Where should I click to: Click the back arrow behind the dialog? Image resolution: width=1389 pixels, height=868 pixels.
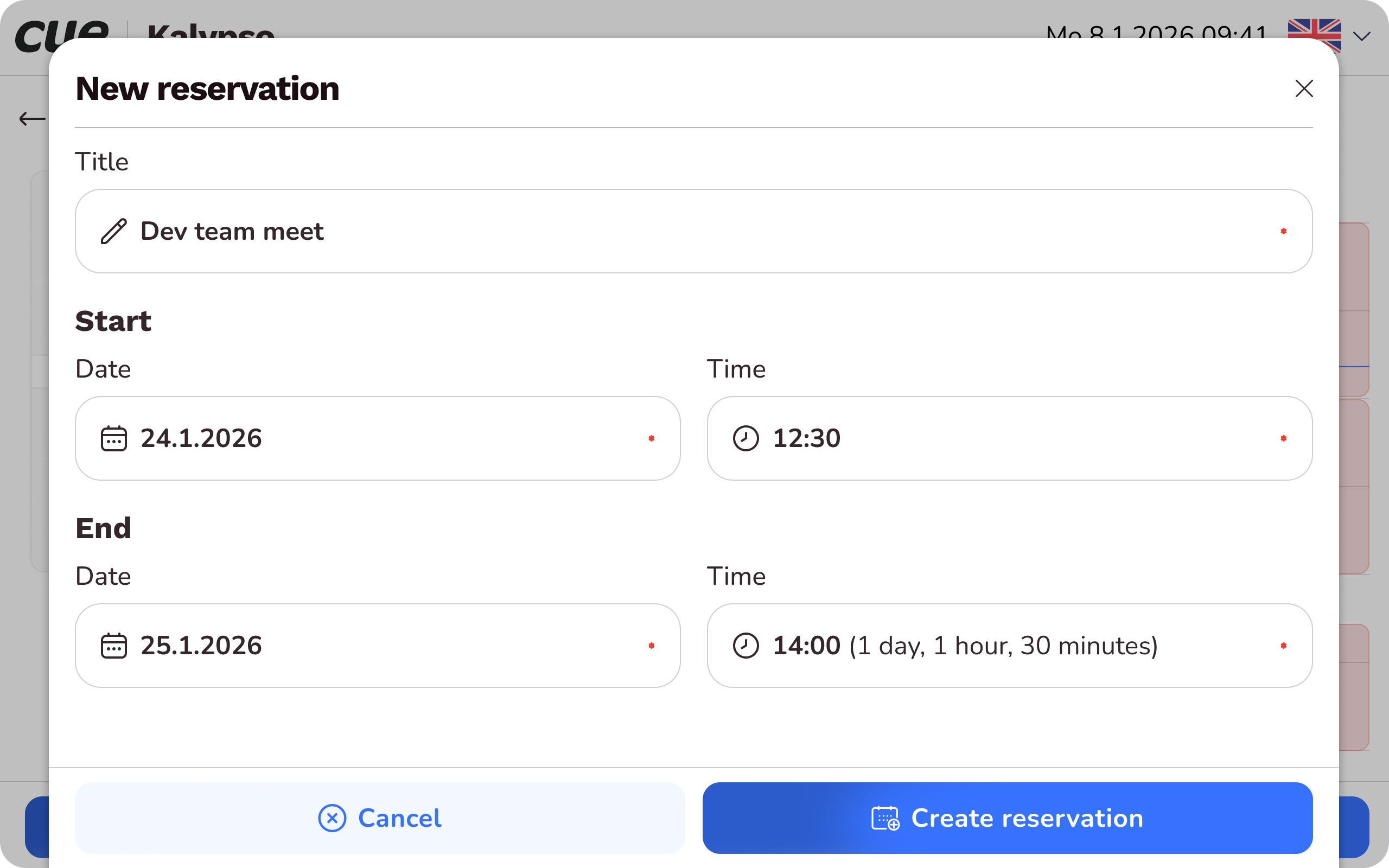31,119
